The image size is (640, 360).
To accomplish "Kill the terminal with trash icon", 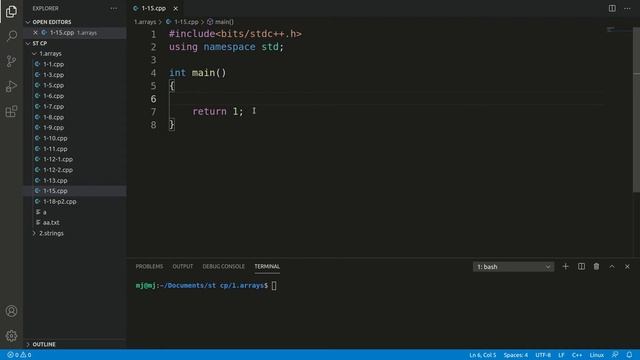I will pyautogui.click(x=596, y=267).
